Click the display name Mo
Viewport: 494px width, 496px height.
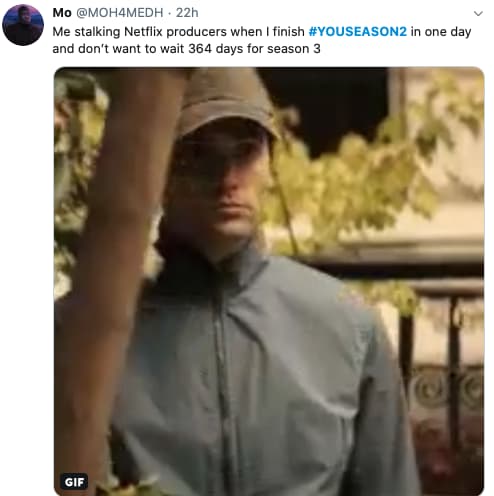62,13
